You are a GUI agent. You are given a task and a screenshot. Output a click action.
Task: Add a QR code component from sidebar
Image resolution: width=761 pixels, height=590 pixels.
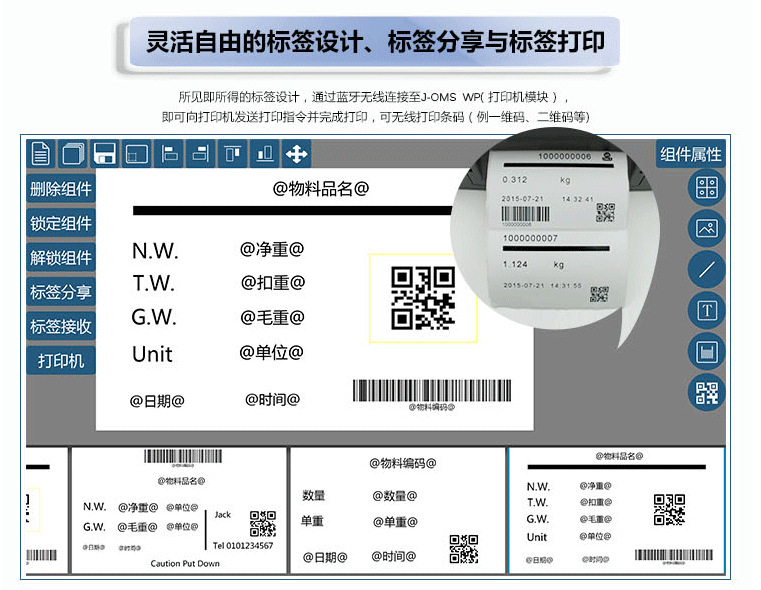(707, 393)
